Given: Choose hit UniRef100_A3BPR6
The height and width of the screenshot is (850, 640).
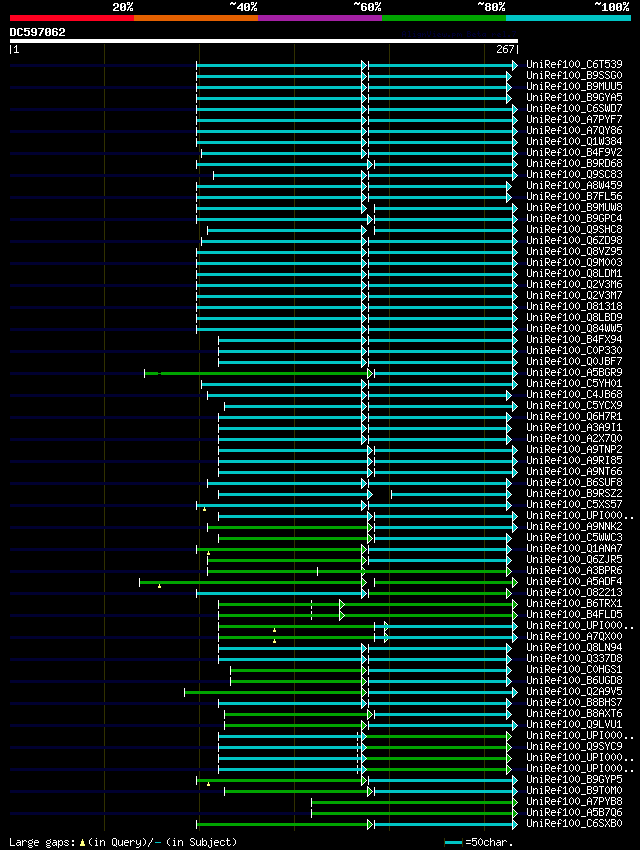Looking at the screenshot, I should pos(574,570).
